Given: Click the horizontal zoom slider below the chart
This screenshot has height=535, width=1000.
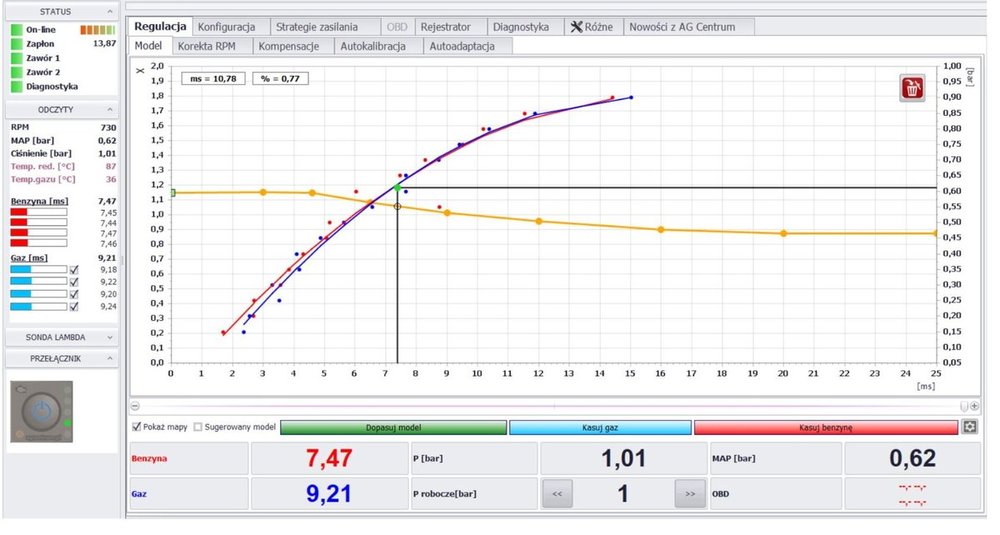Looking at the screenshot, I should [550, 407].
